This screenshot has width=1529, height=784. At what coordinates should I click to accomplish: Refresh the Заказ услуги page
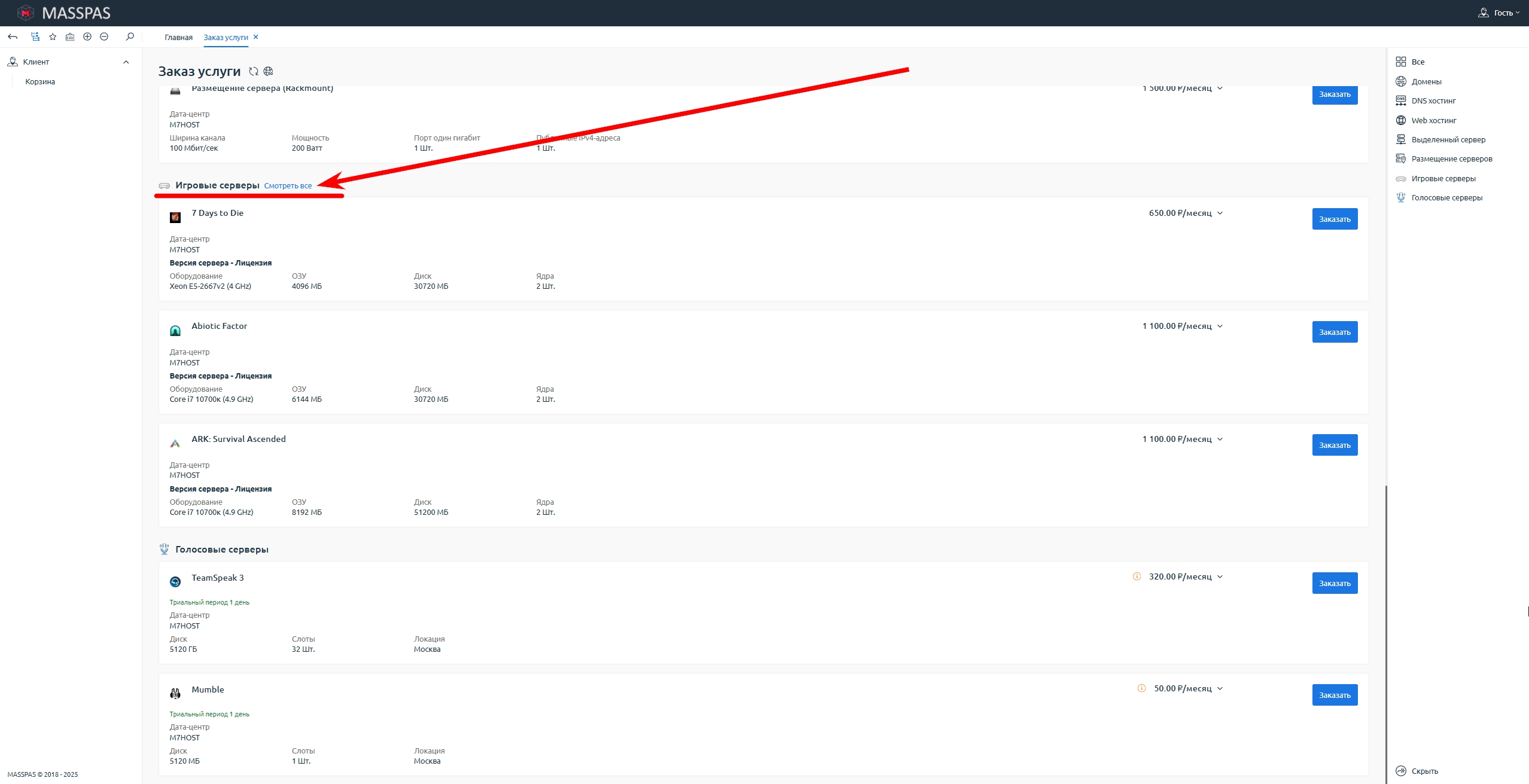point(254,71)
